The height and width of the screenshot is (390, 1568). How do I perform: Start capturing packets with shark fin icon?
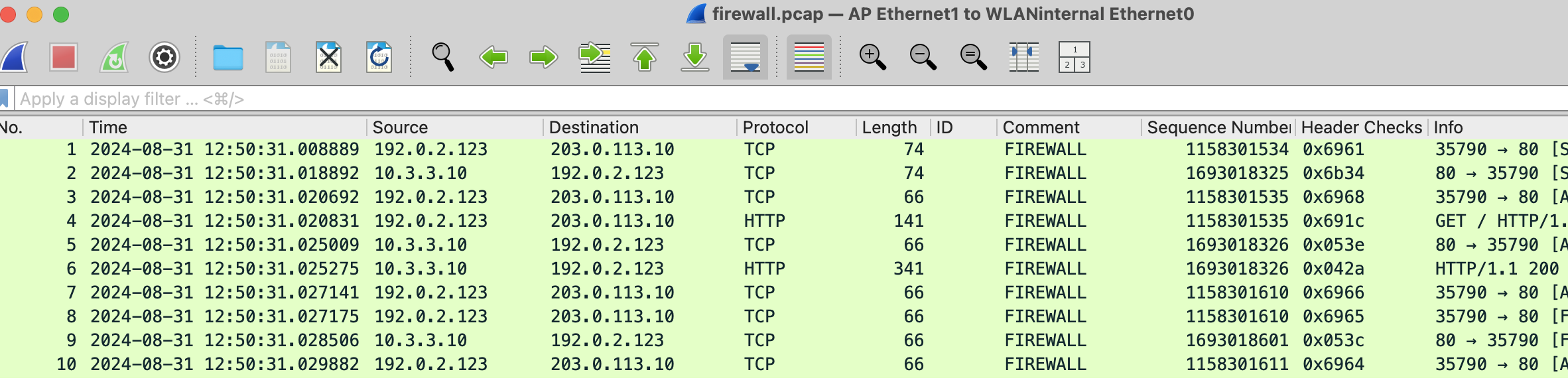(x=15, y=57)
